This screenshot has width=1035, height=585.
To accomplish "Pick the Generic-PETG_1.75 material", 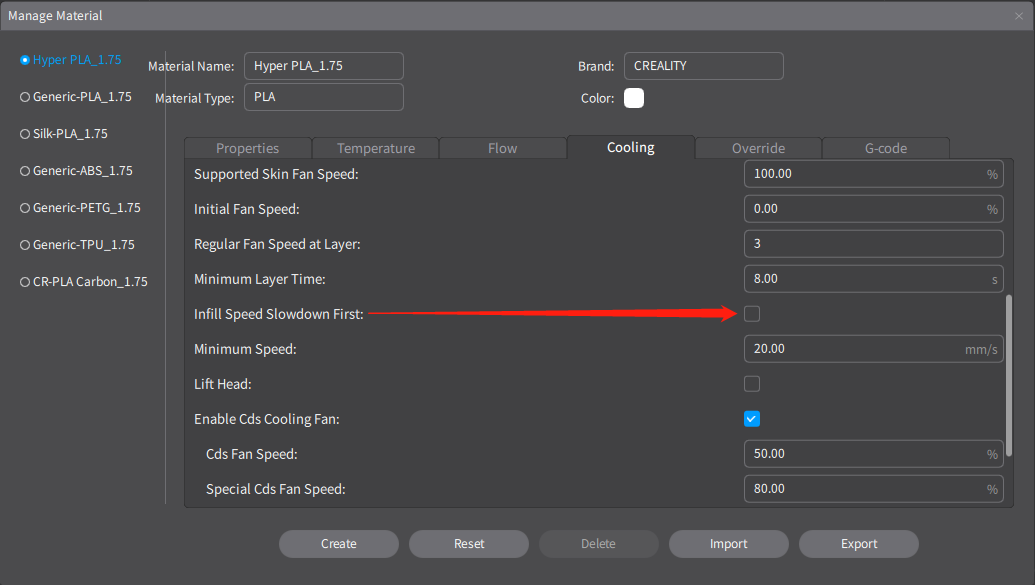I will (81, 208).
